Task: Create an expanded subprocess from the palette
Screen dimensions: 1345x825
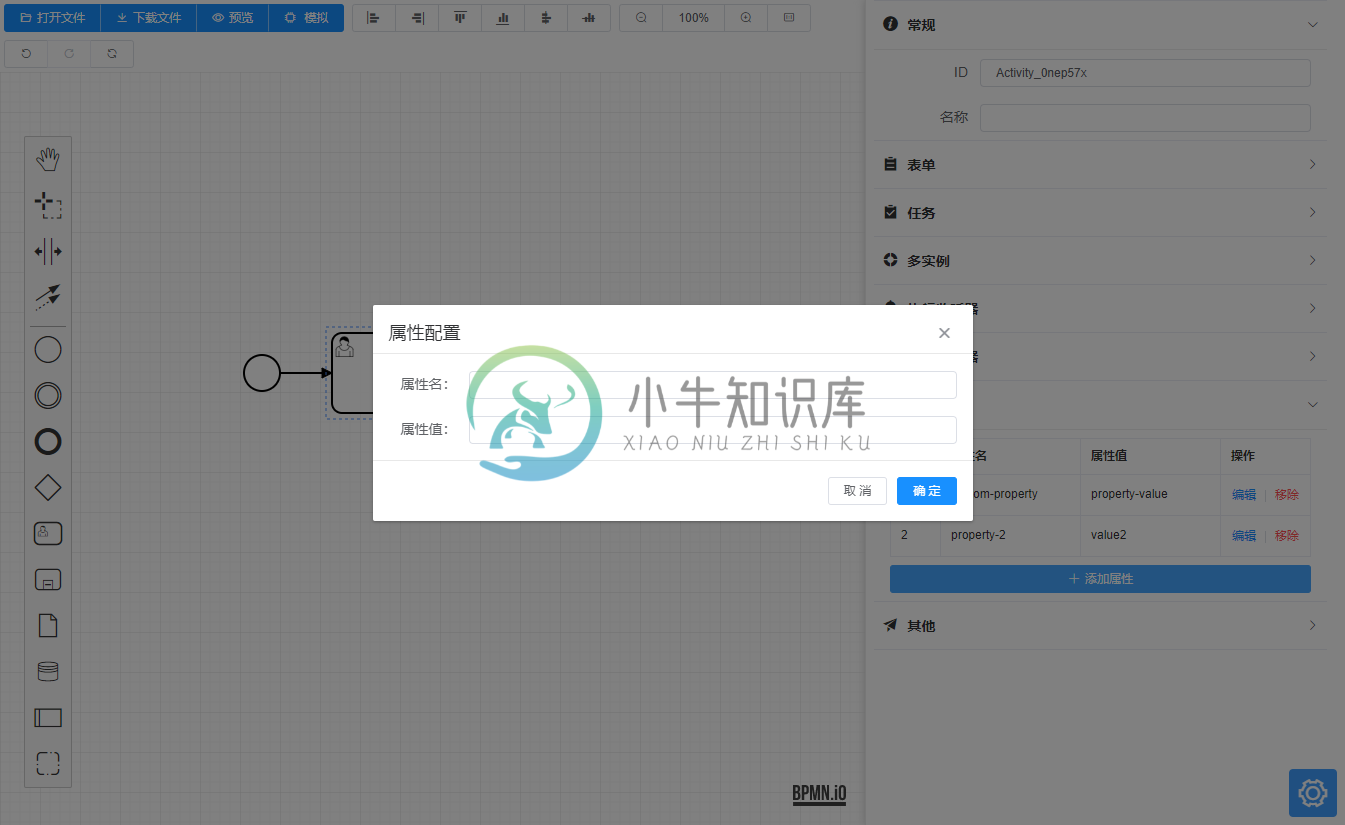Action: coord(48,579)
